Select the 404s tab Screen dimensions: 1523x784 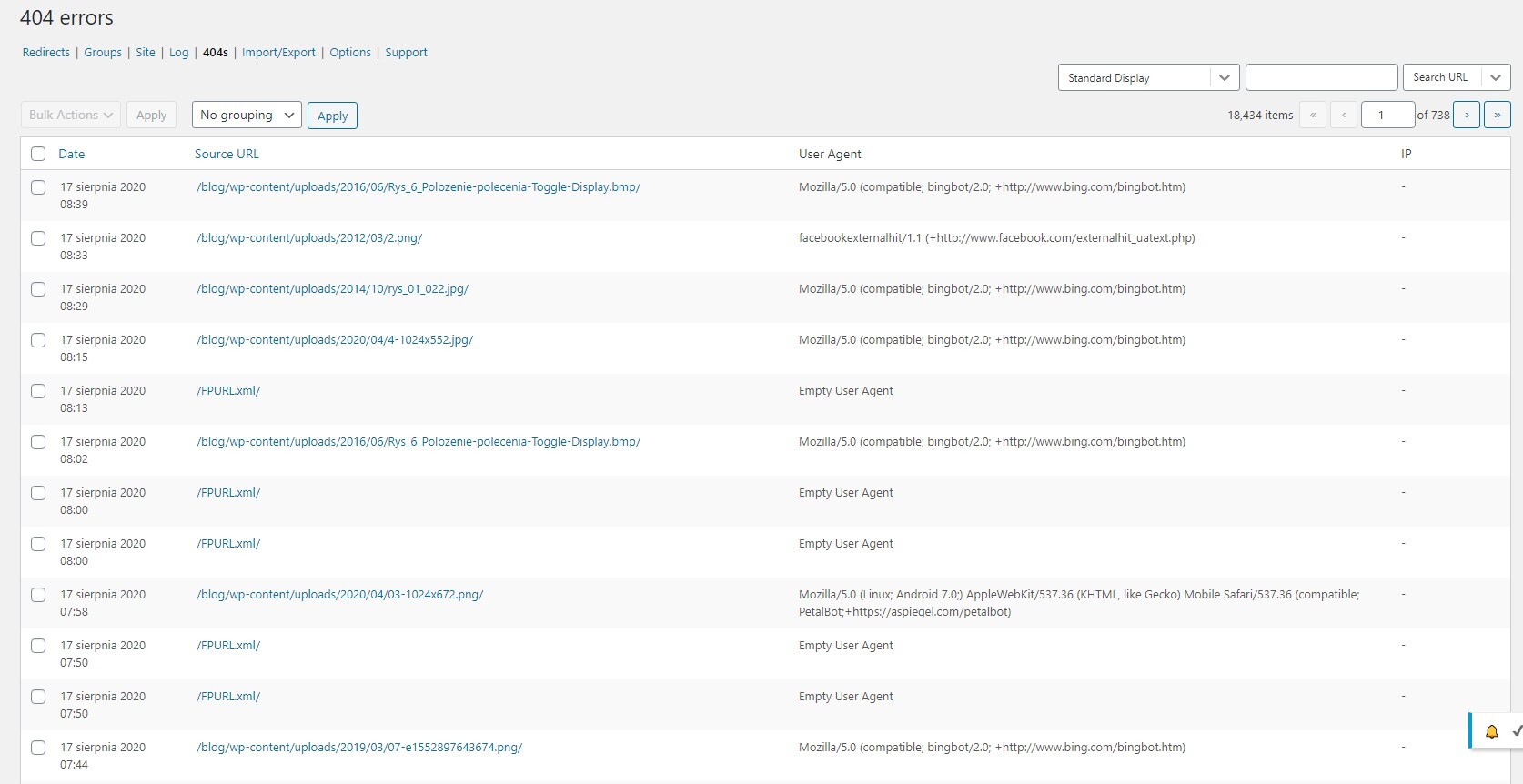click(216, 53)
